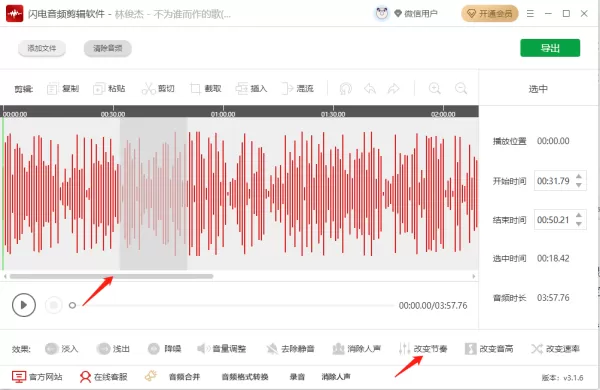Undo the last edit
This screenshot has height=390, width=600.
(x=370, y=89)
